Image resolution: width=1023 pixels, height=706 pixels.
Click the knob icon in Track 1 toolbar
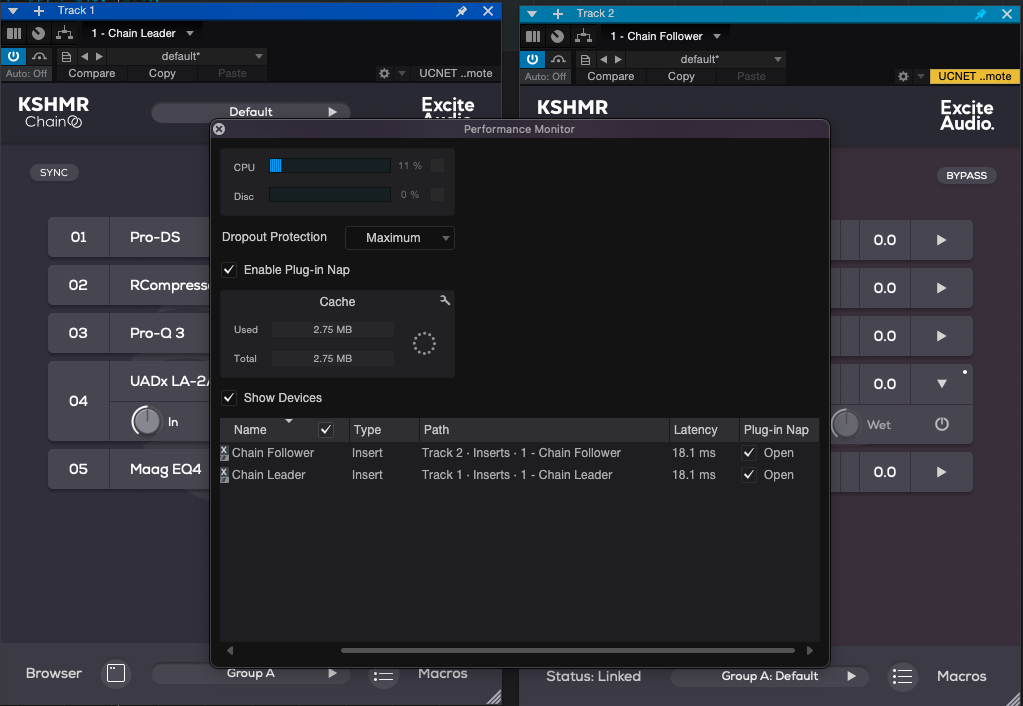38,33
